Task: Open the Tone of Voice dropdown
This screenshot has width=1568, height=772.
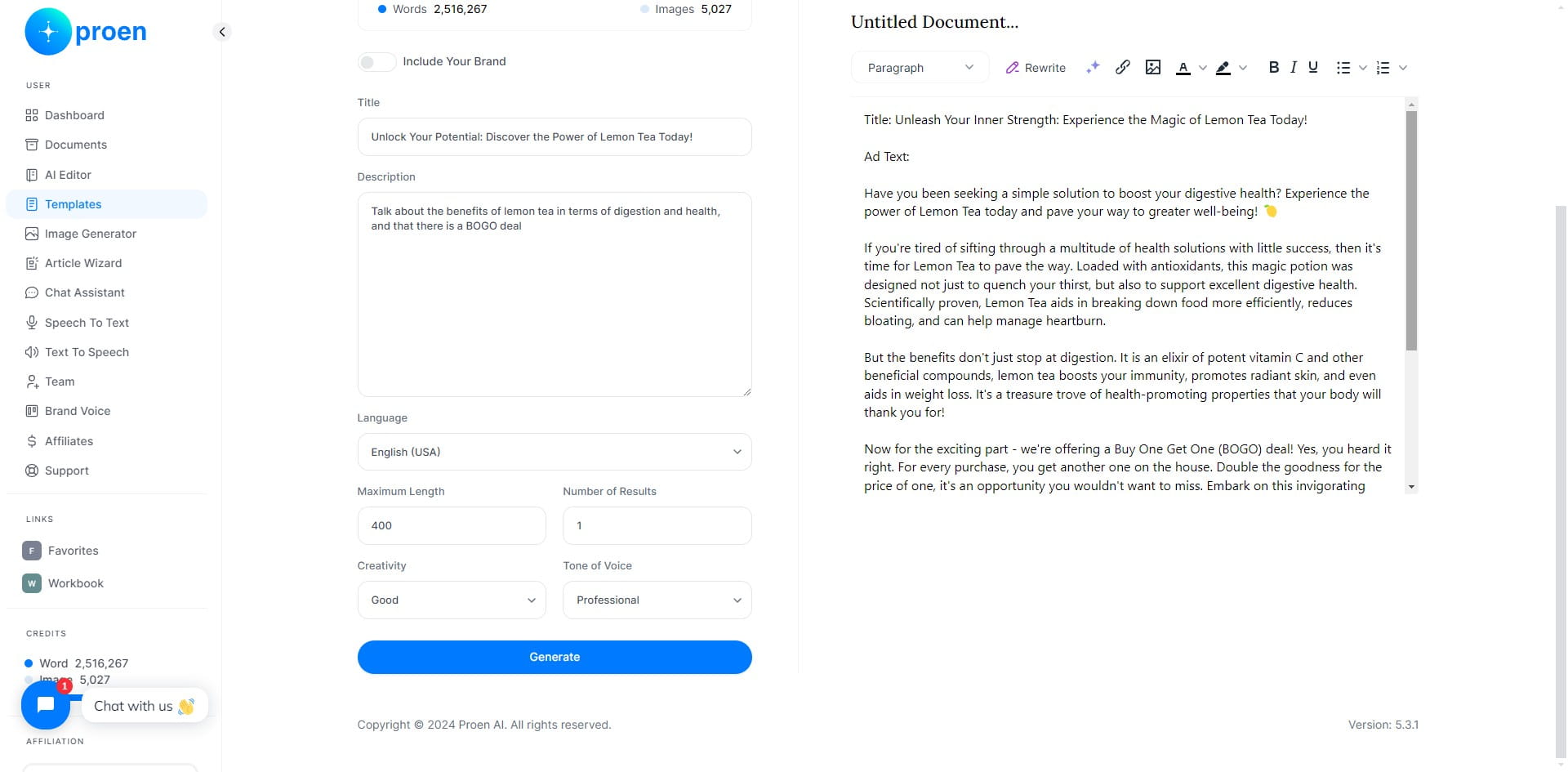Action: 657,600
